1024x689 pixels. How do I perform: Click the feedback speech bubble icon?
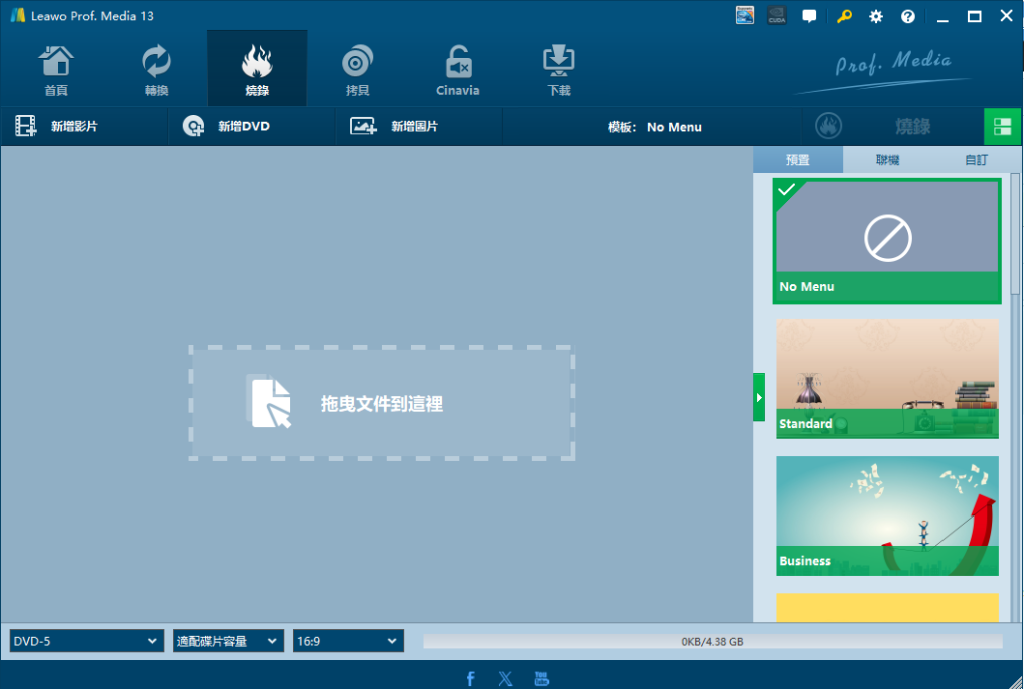[809, 16]
